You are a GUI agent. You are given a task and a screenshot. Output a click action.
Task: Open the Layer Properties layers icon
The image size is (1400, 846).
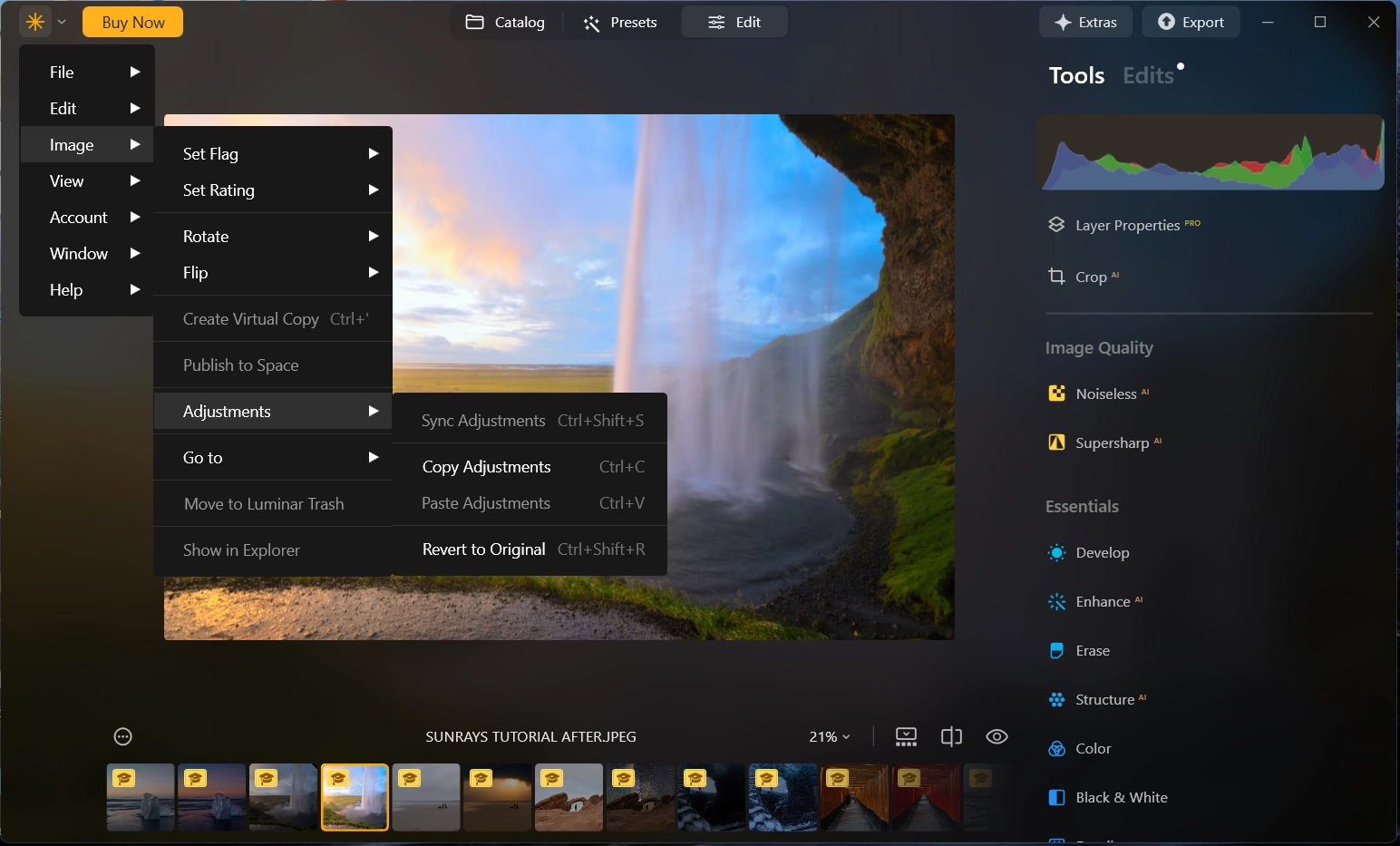point(1056,225)
